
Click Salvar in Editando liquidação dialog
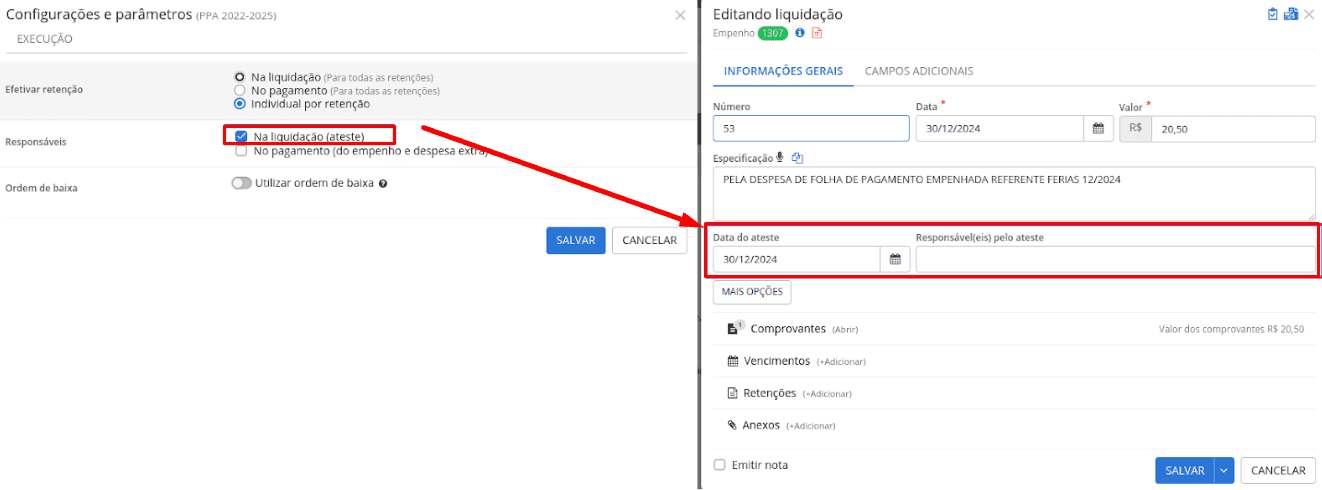coord(1185,470)
